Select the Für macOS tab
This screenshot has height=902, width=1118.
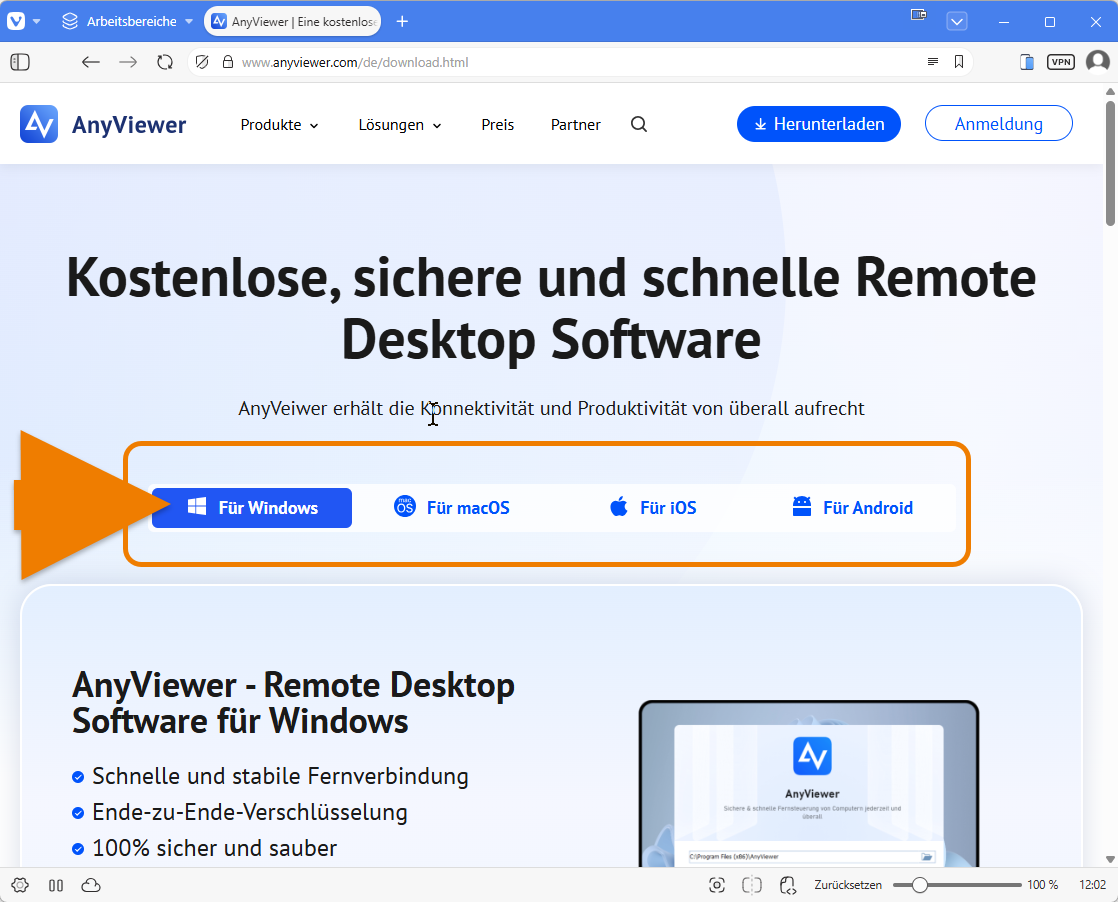click(452, 508)
